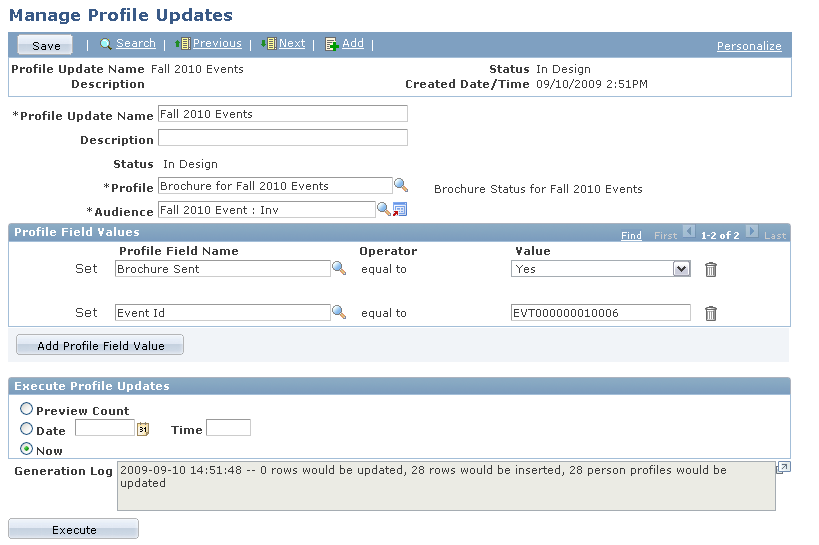
Task: Go to Next profile update link
Action: 292,43
